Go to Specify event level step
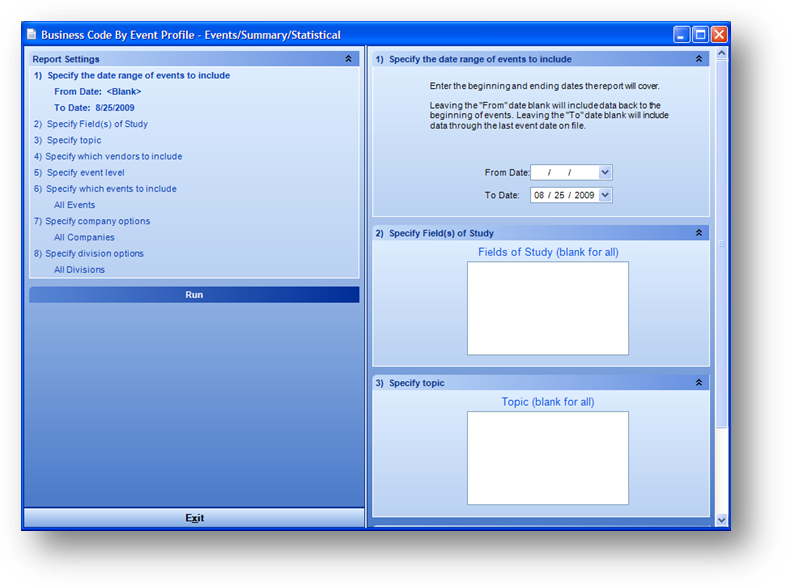This screenshot has height=586, width=786. click(x=79, y=172)
